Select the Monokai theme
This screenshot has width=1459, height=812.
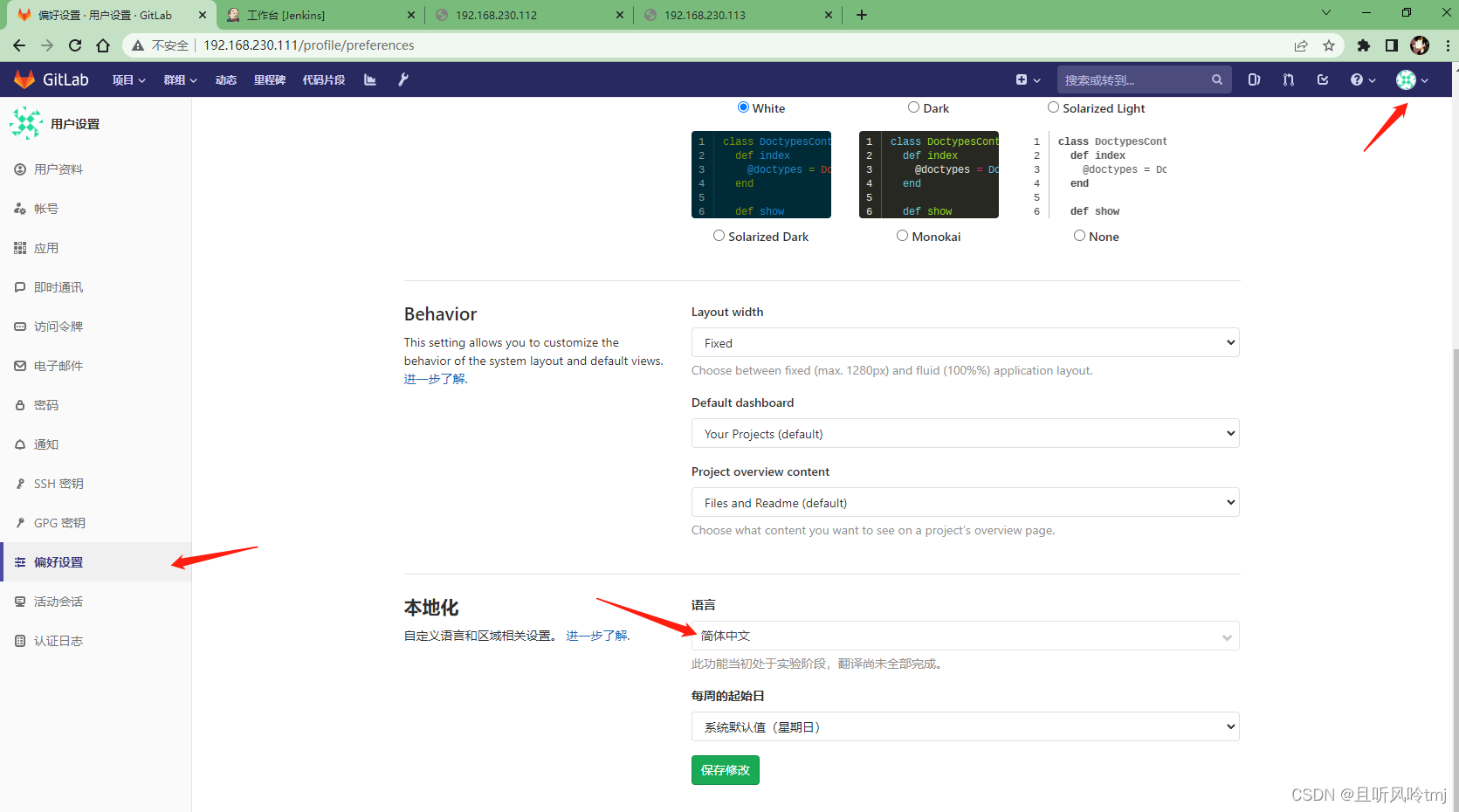pyautogui.click(x=902, y=236)
